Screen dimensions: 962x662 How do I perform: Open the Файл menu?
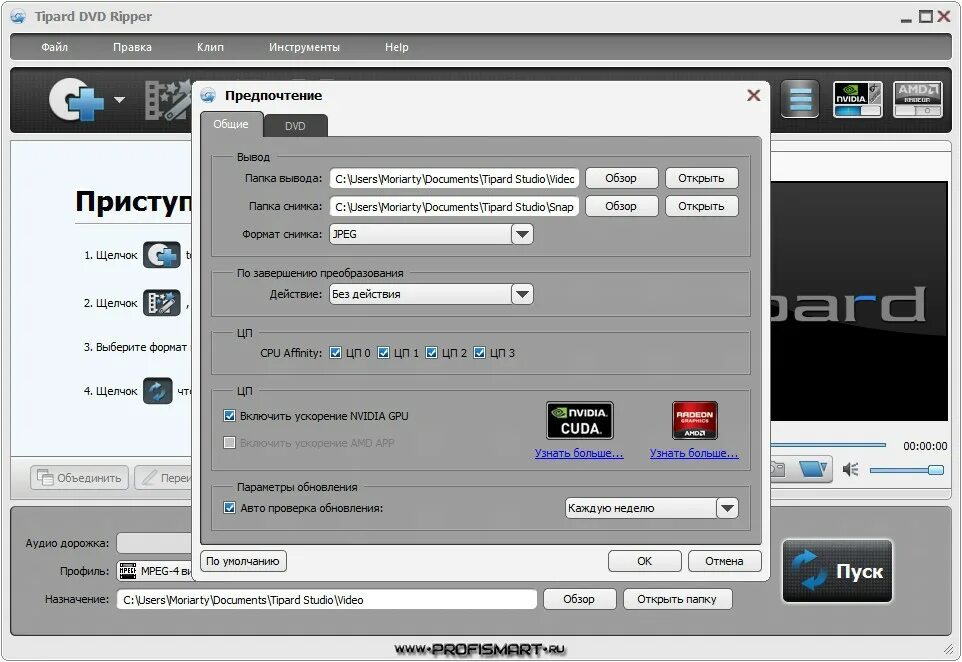coord(55,47)
